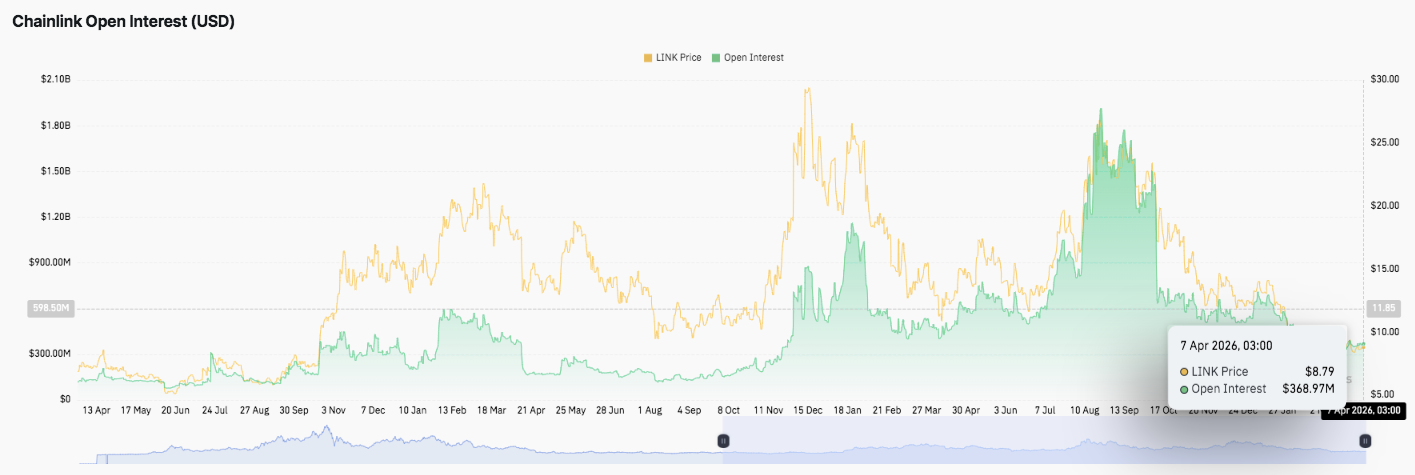Select the 10 Aug date on the x-axis

tap(1085, 410)
